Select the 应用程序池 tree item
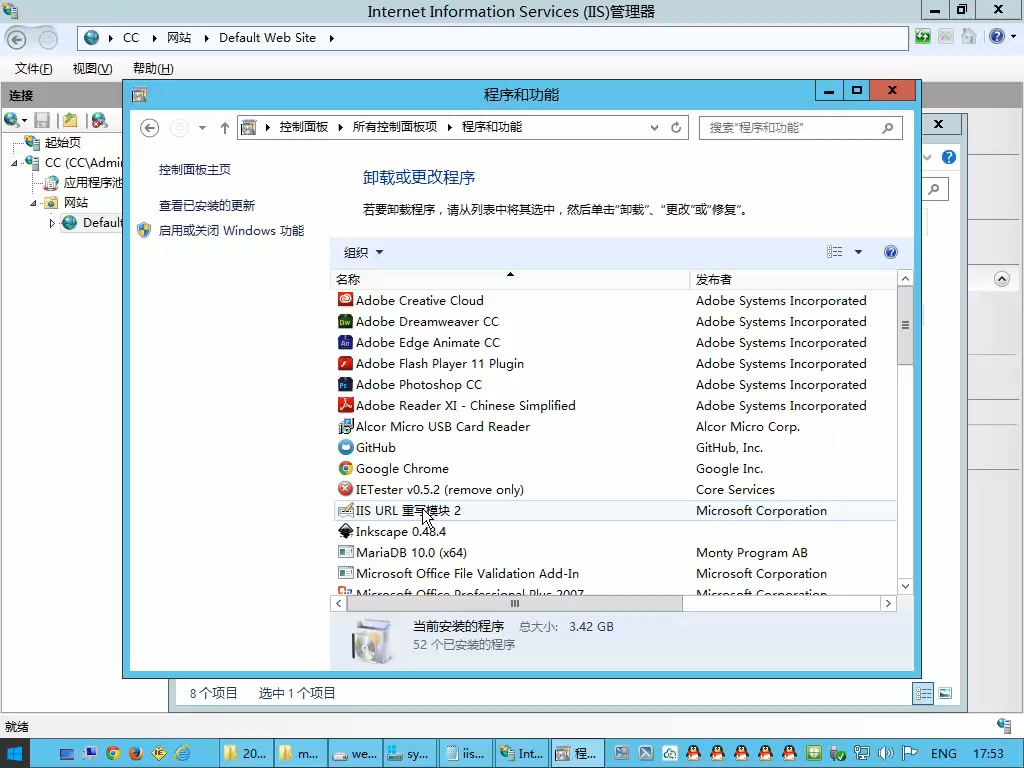 pos(93,183)
